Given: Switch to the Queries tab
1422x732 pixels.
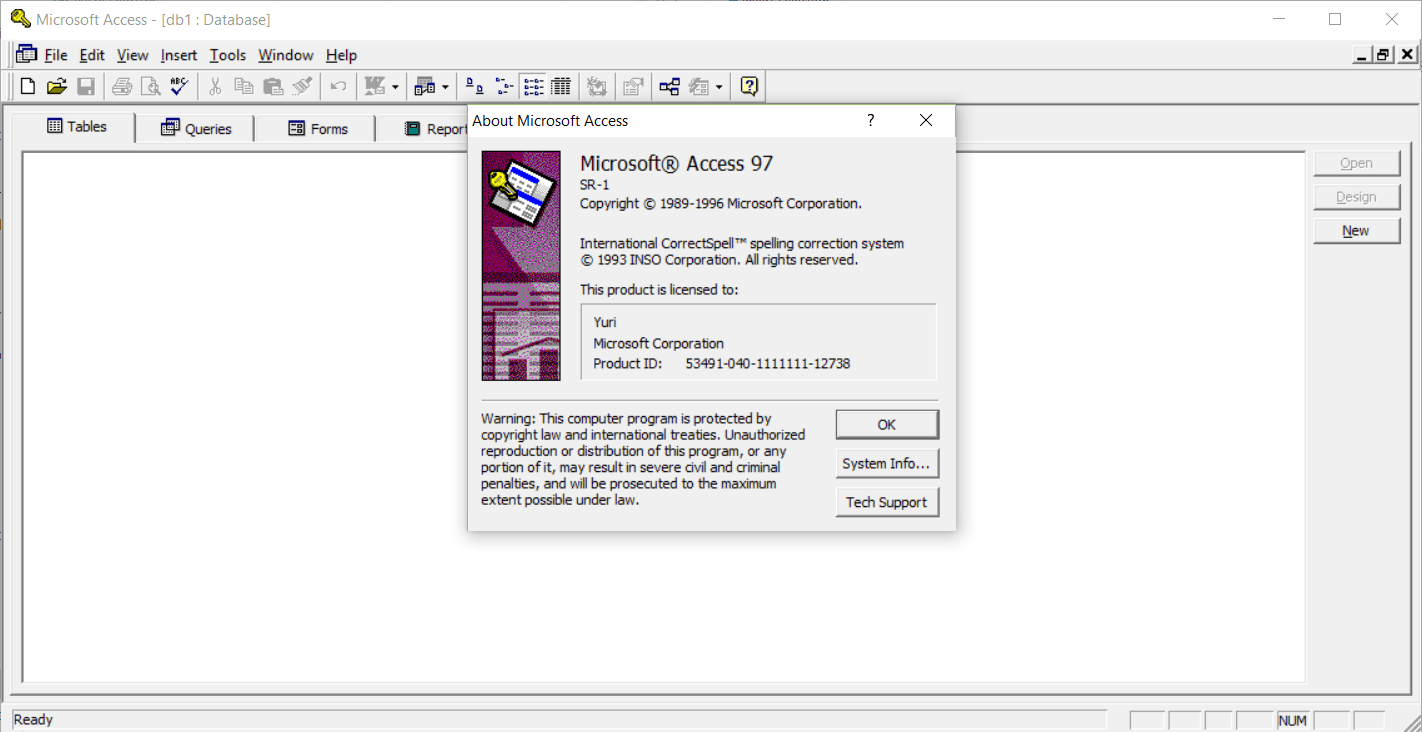Looking at the screenshot, I should coord(195,128).
